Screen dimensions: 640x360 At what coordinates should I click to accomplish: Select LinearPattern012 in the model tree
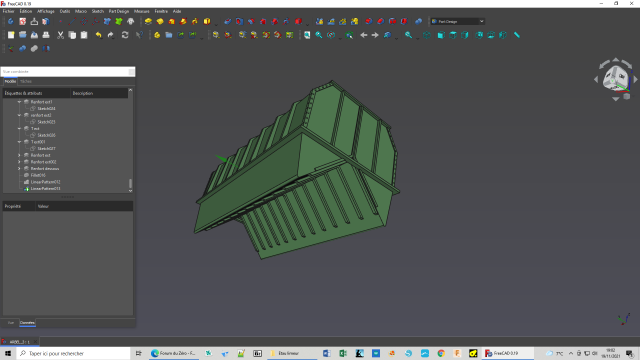45,182
